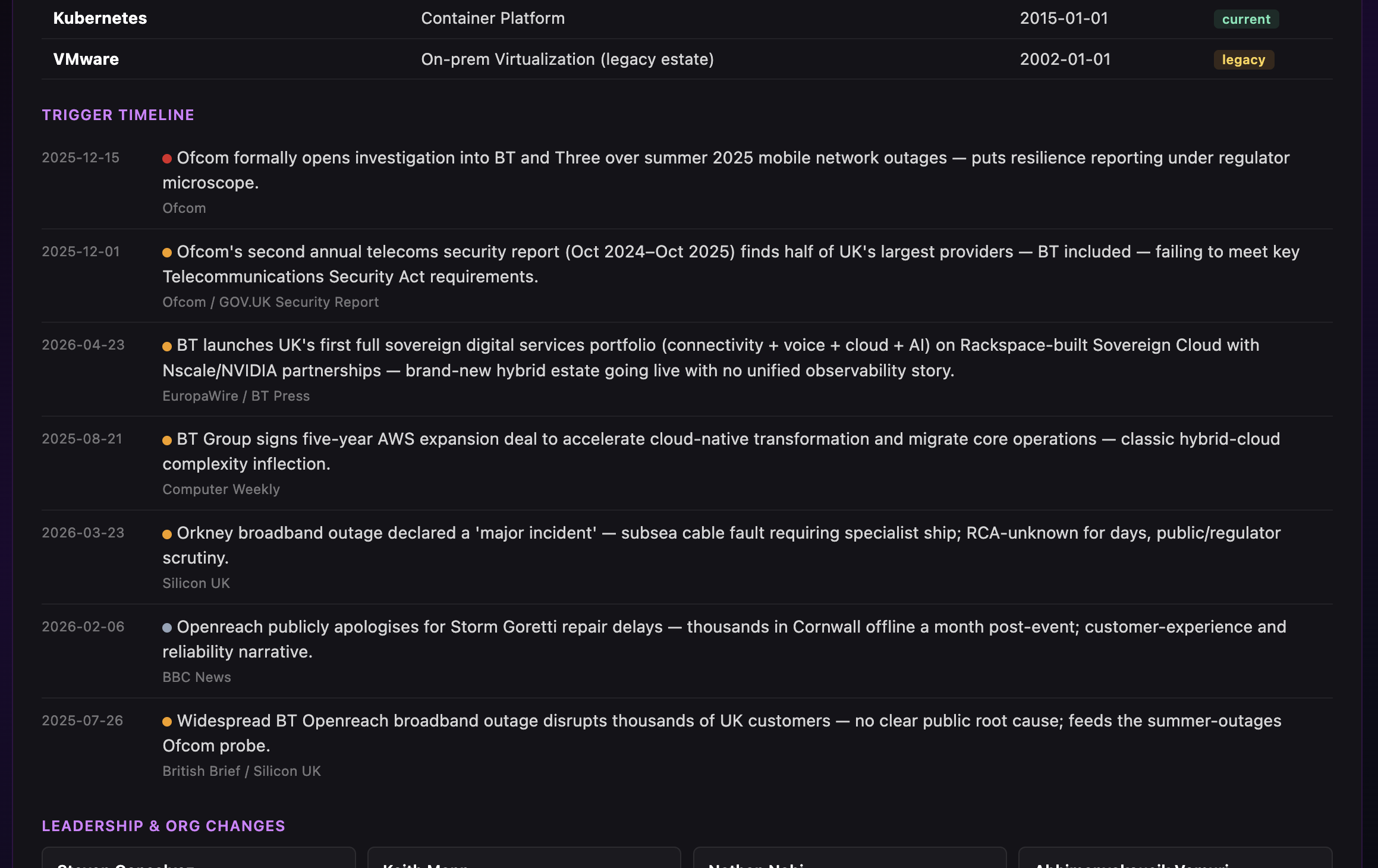
Task: Click the 2026-04-23 timeline date
Action: tap(83, 345)
